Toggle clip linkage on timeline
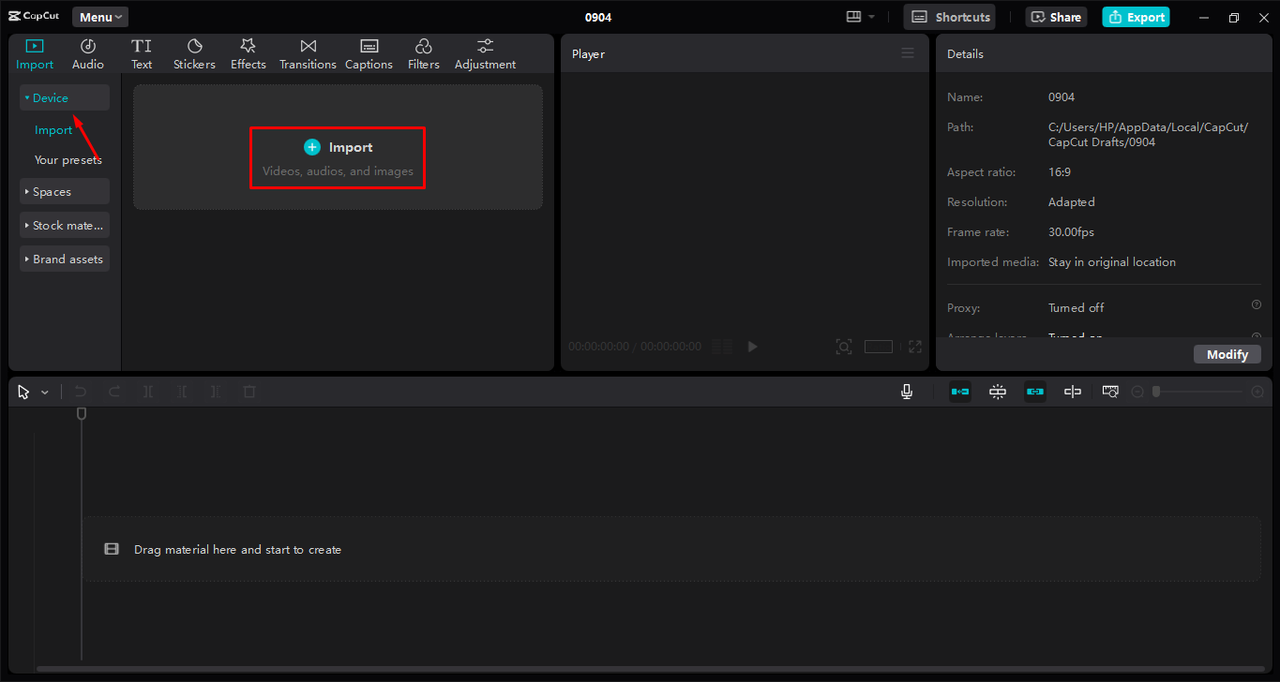The width and height of the screenshot is (1280, 682). (x=1035, y=392)
